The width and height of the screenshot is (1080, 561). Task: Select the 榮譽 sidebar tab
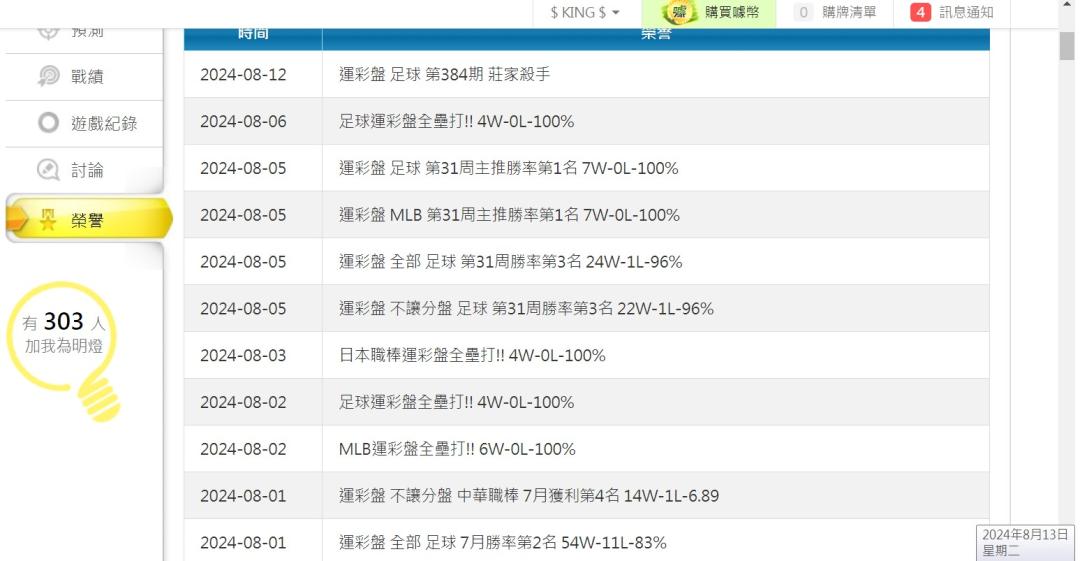[x=88, y=220]
